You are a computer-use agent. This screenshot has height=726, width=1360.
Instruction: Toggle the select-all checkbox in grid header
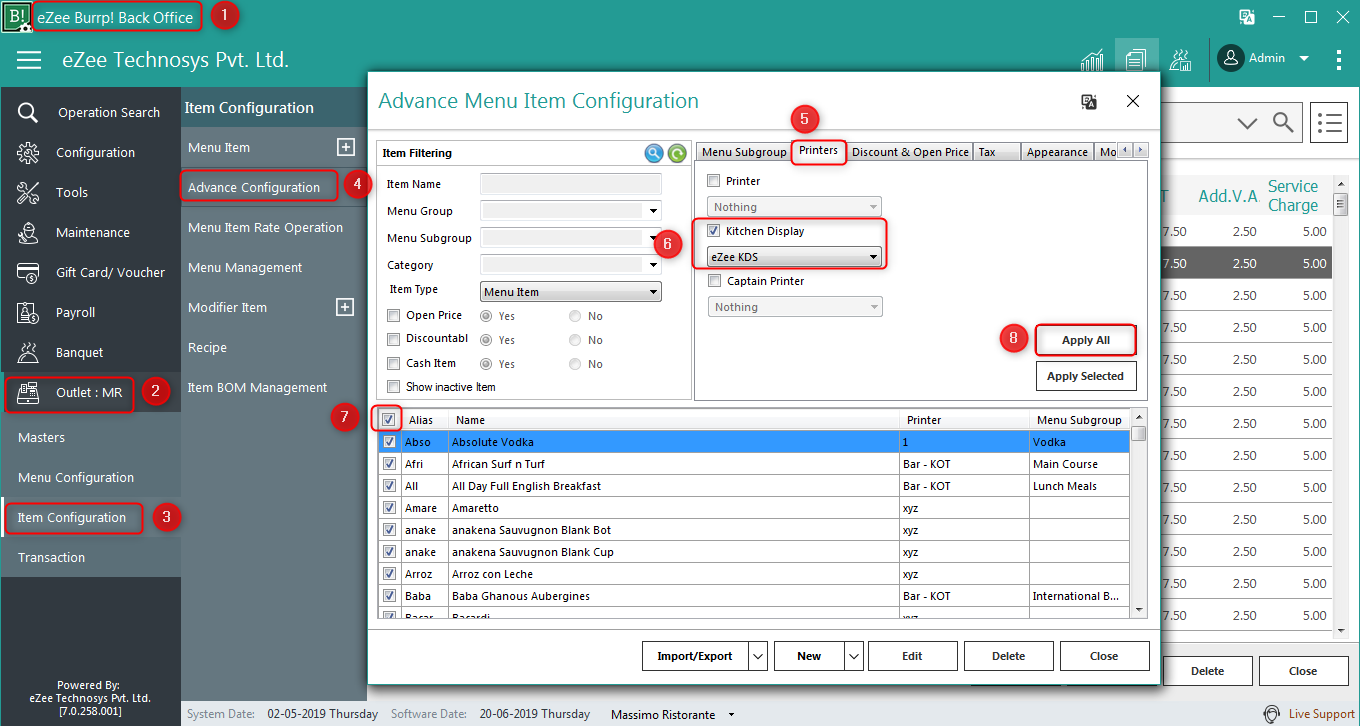tap(388, 420)
